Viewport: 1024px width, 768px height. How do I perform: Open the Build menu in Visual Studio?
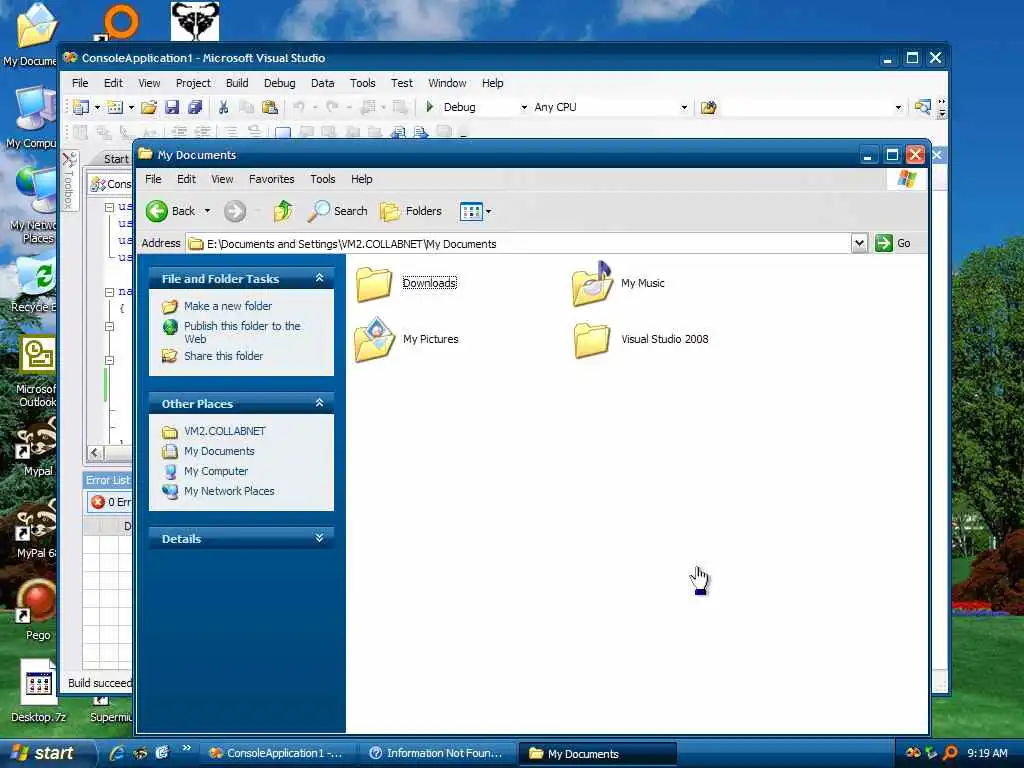237,83
